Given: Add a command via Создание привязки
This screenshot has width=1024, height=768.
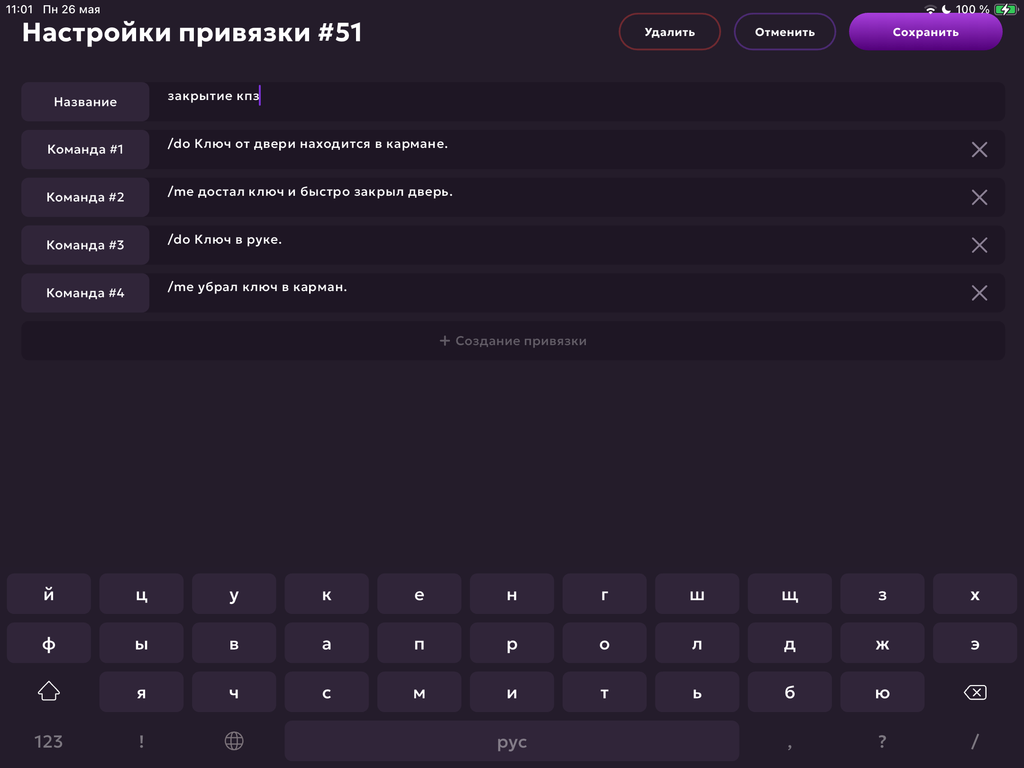Looking at the screenshot, I should (513, 340).
